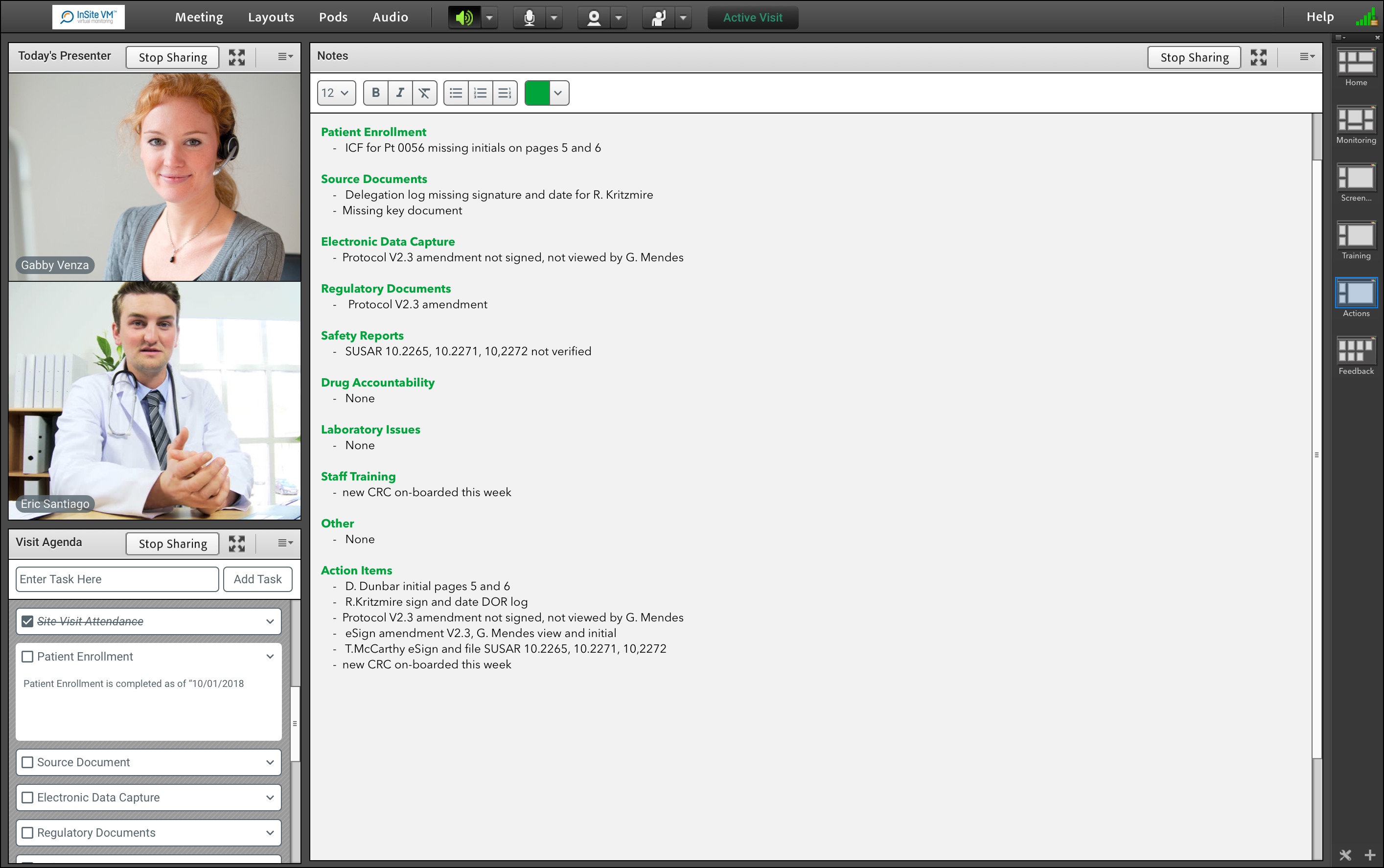Insert a bulleted list in Notes
The width and height of the screenshot is (1384, 868).
[x=456, y=93]
